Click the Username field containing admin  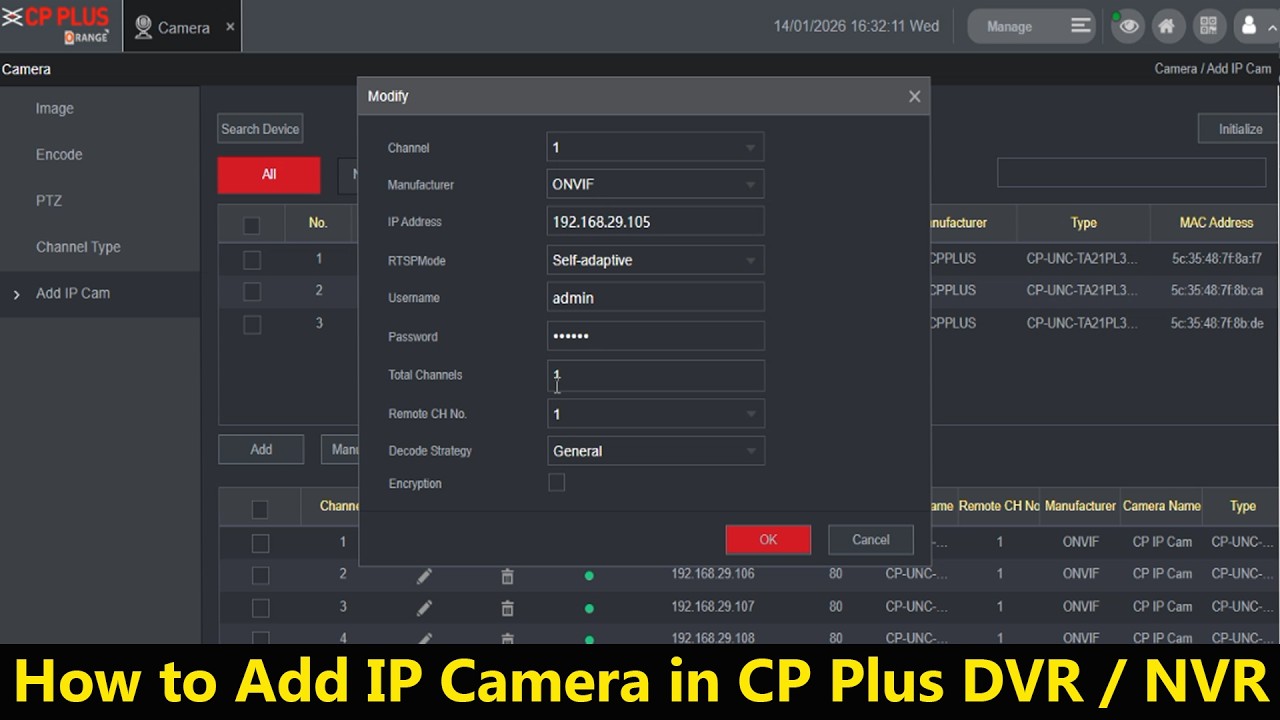[655, 298]
